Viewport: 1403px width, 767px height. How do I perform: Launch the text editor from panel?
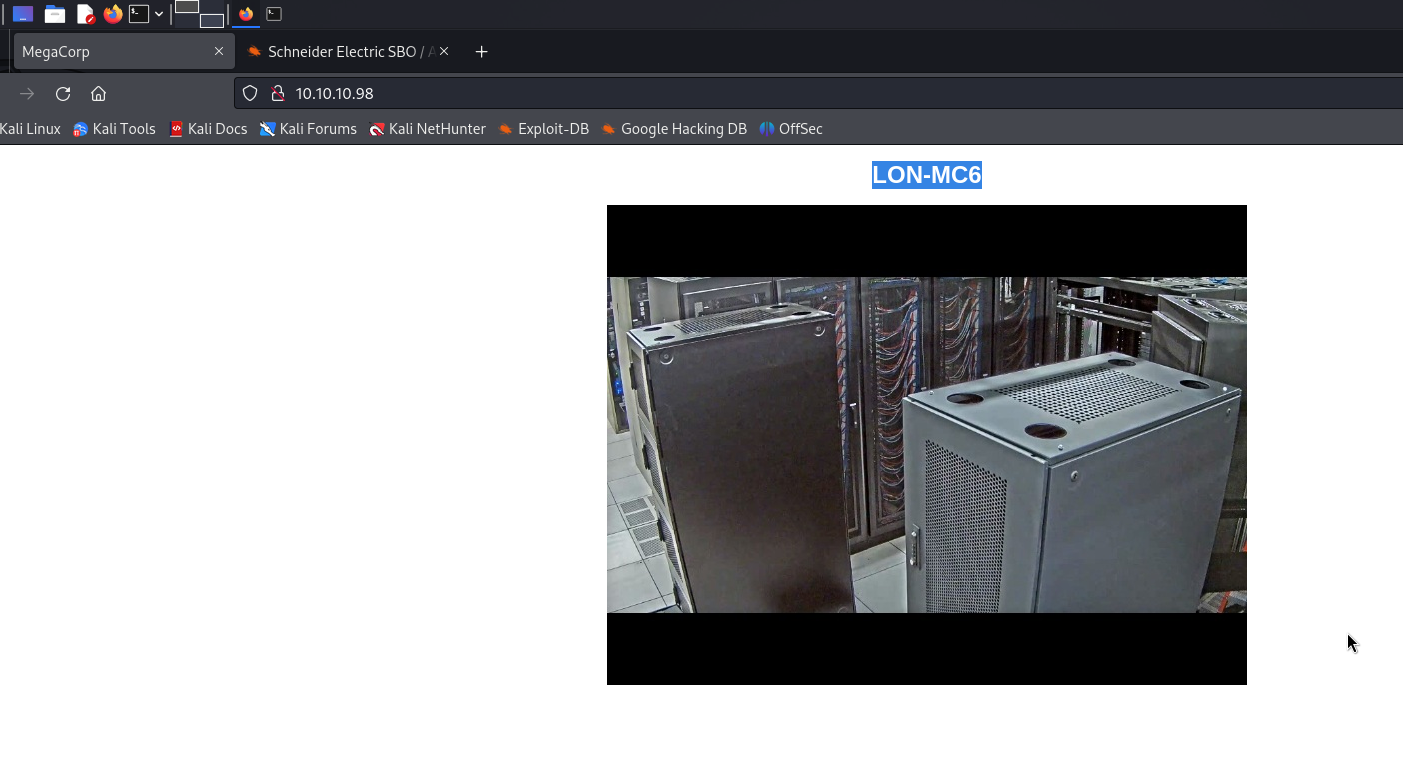coord(85,14)
